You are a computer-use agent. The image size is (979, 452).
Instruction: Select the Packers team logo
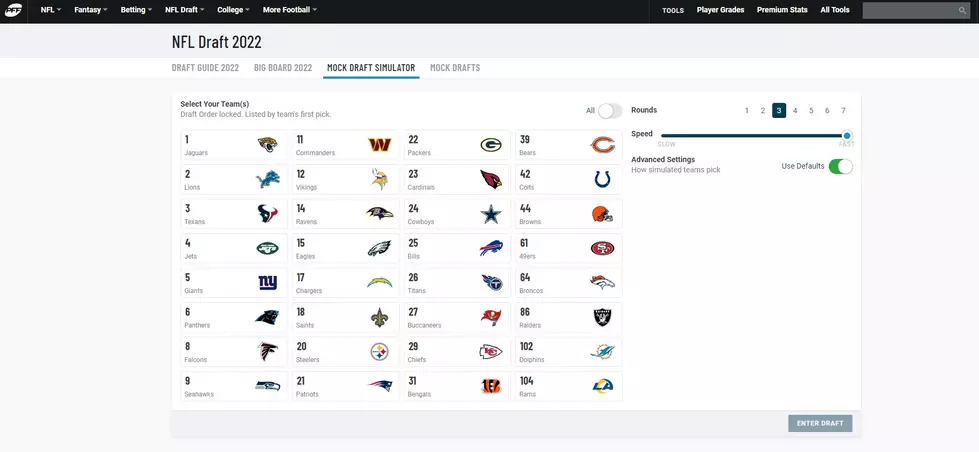[x=491, y=145]
